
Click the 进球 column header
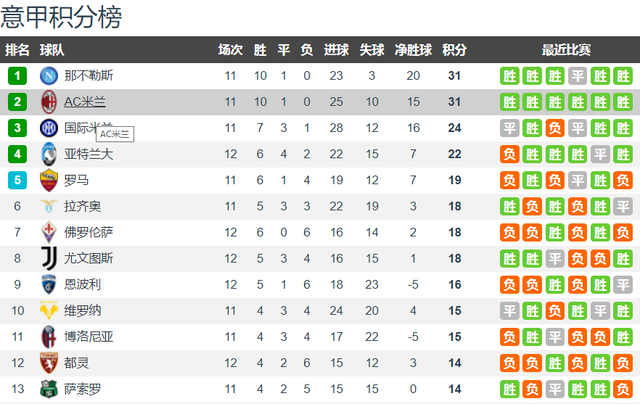336,50
